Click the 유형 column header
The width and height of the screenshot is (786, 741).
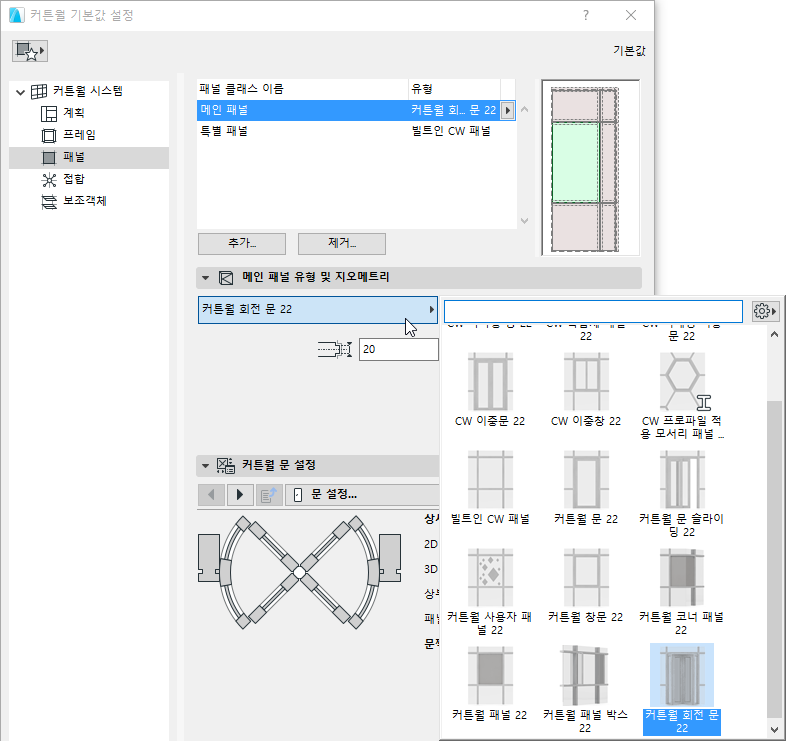point(454,89)
